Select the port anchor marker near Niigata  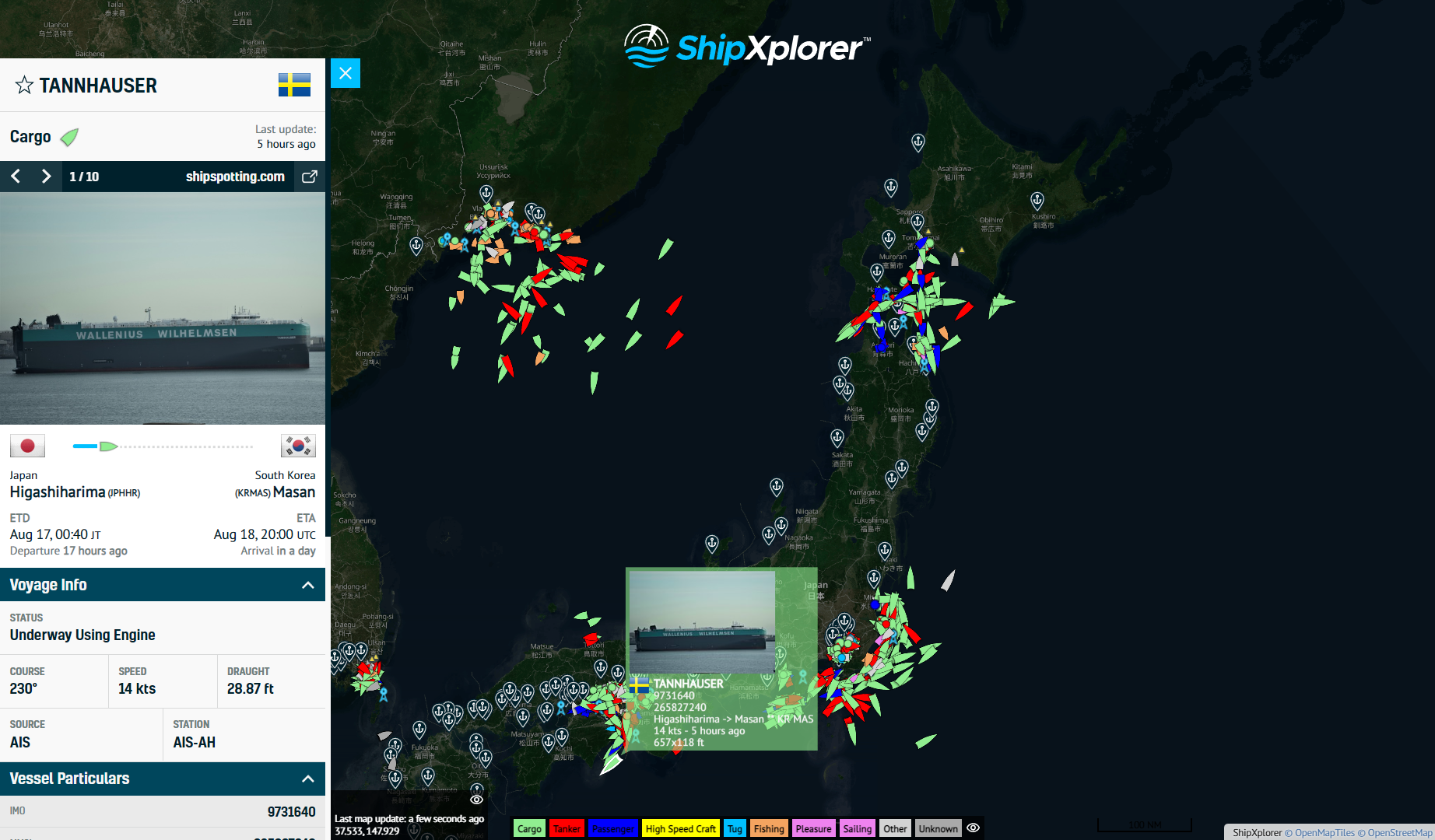point(781,525)
